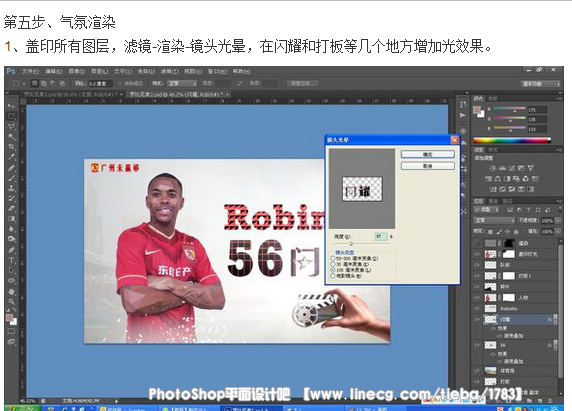This screenshot has height=411, width=572.
Task: Open the 窗口 menu
Action: click(x=217, y=71)
